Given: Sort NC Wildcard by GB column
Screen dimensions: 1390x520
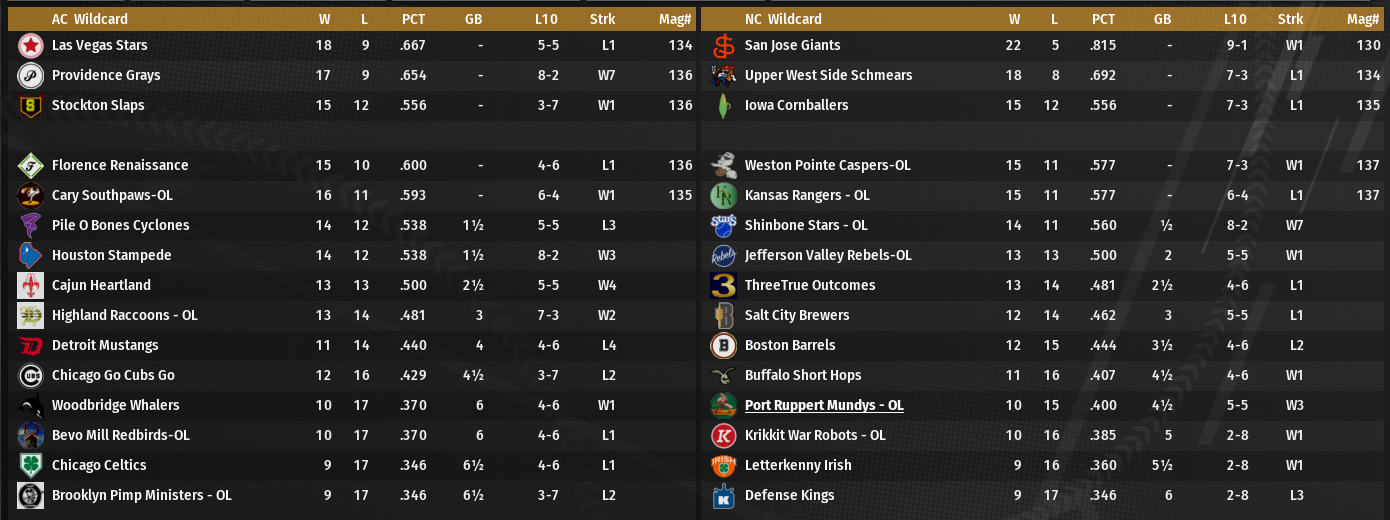Looking at the screenshot, I should click(1162, 19).
